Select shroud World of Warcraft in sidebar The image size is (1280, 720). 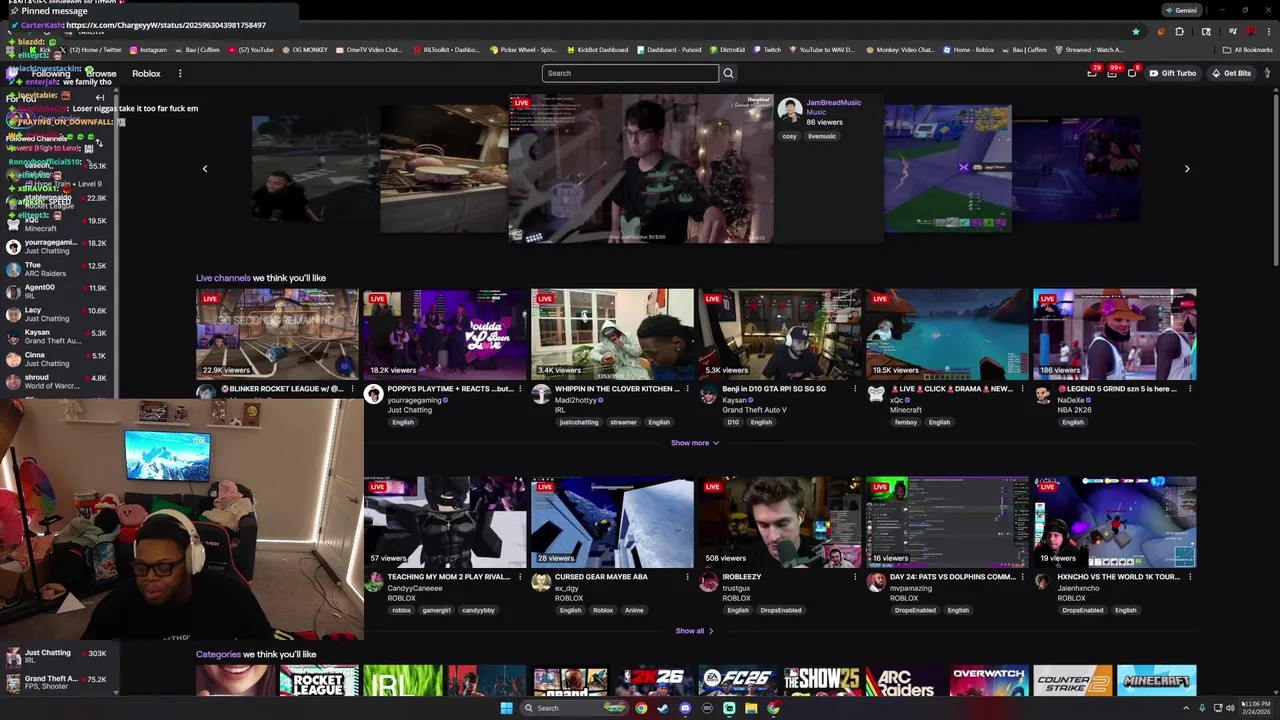point(57,381)
